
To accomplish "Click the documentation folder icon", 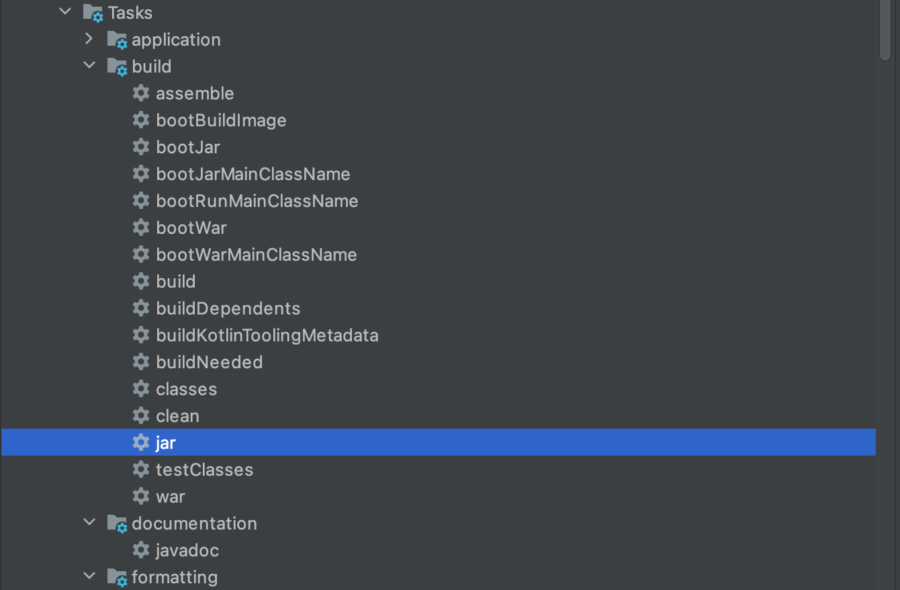I will 117,523.
